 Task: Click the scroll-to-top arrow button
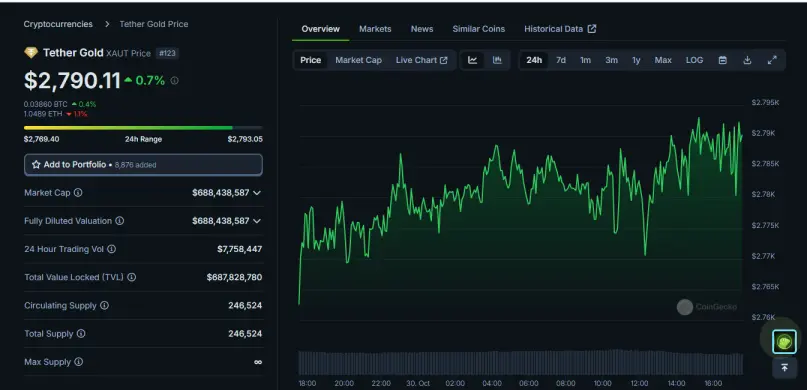pos(784,368)
